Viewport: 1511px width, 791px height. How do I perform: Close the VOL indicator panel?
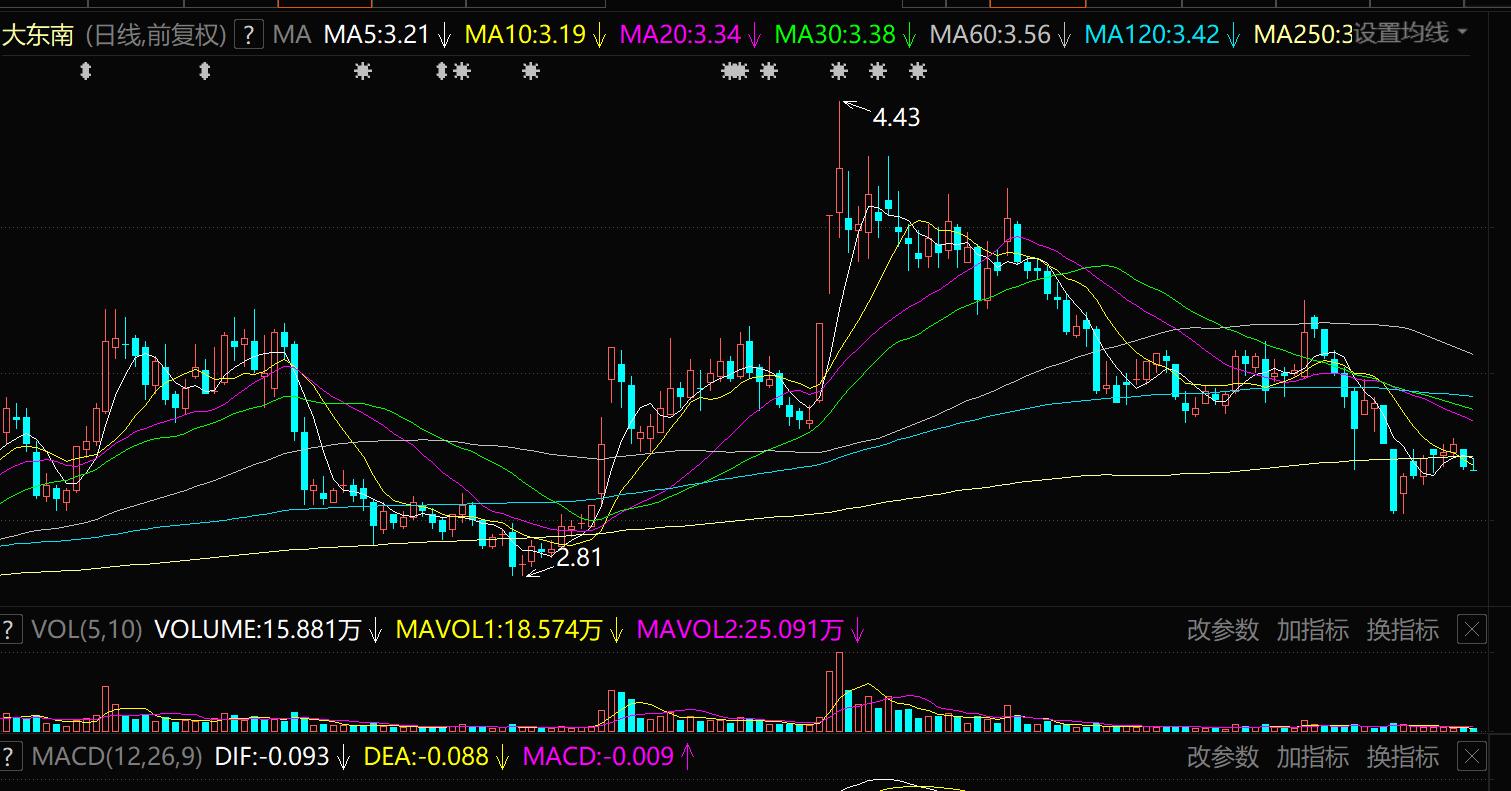pyautogui.click(x=1472, y=630)
